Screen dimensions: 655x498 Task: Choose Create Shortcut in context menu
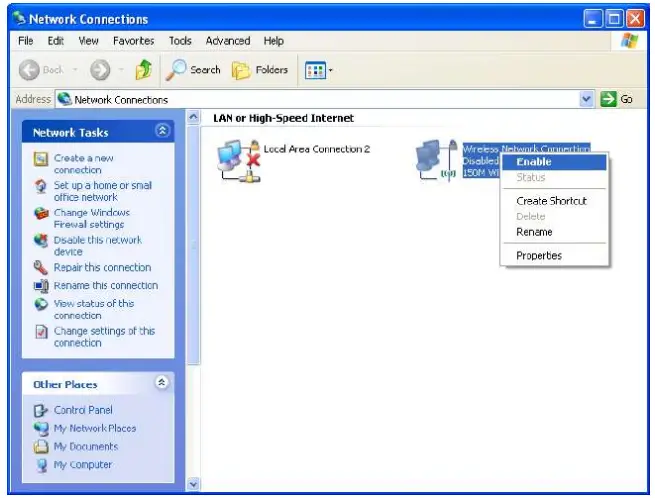coord(554,201)
